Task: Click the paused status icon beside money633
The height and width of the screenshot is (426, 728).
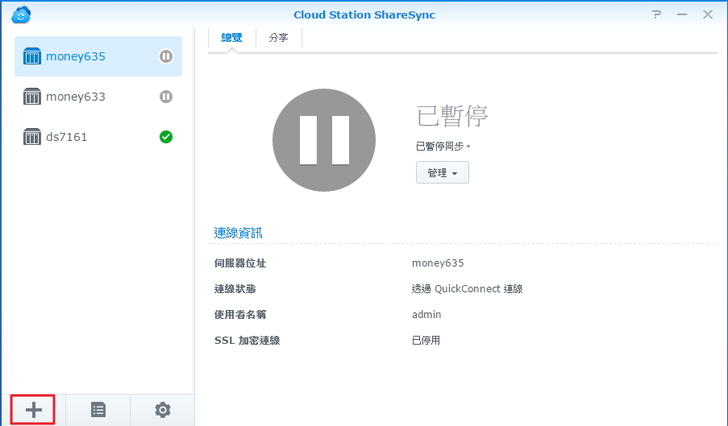Action: (166, 97)
